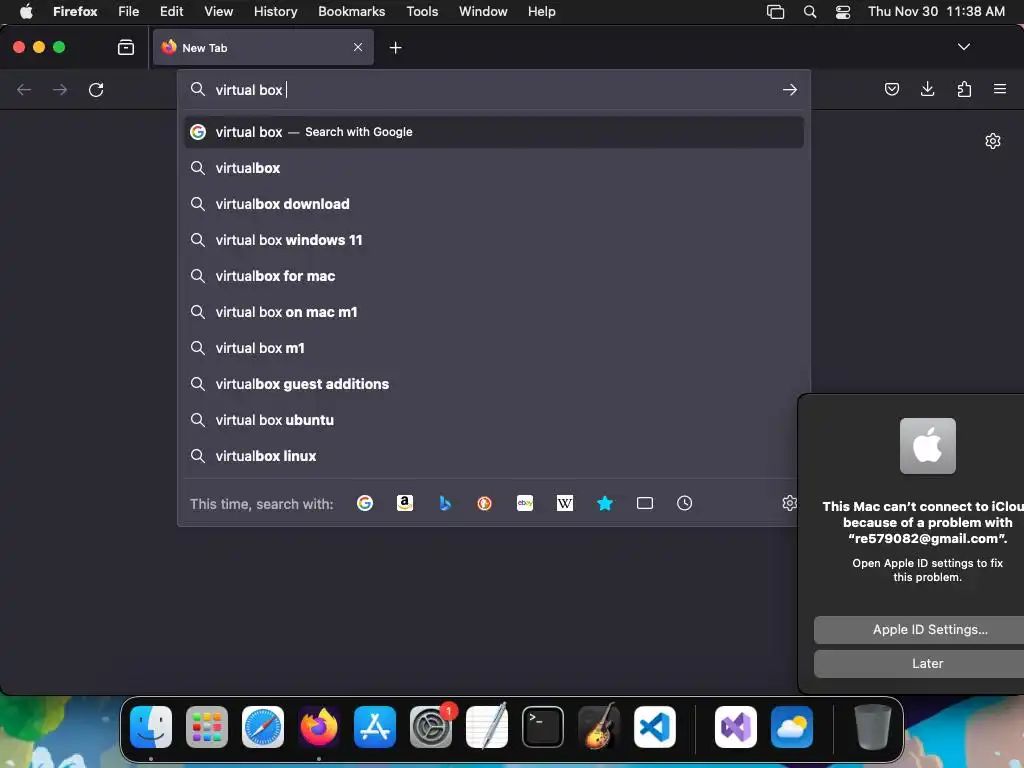Screen dimensions: 1024x768
Task: Open Terminal from the Dock
Action: click(x=543, y=727)
